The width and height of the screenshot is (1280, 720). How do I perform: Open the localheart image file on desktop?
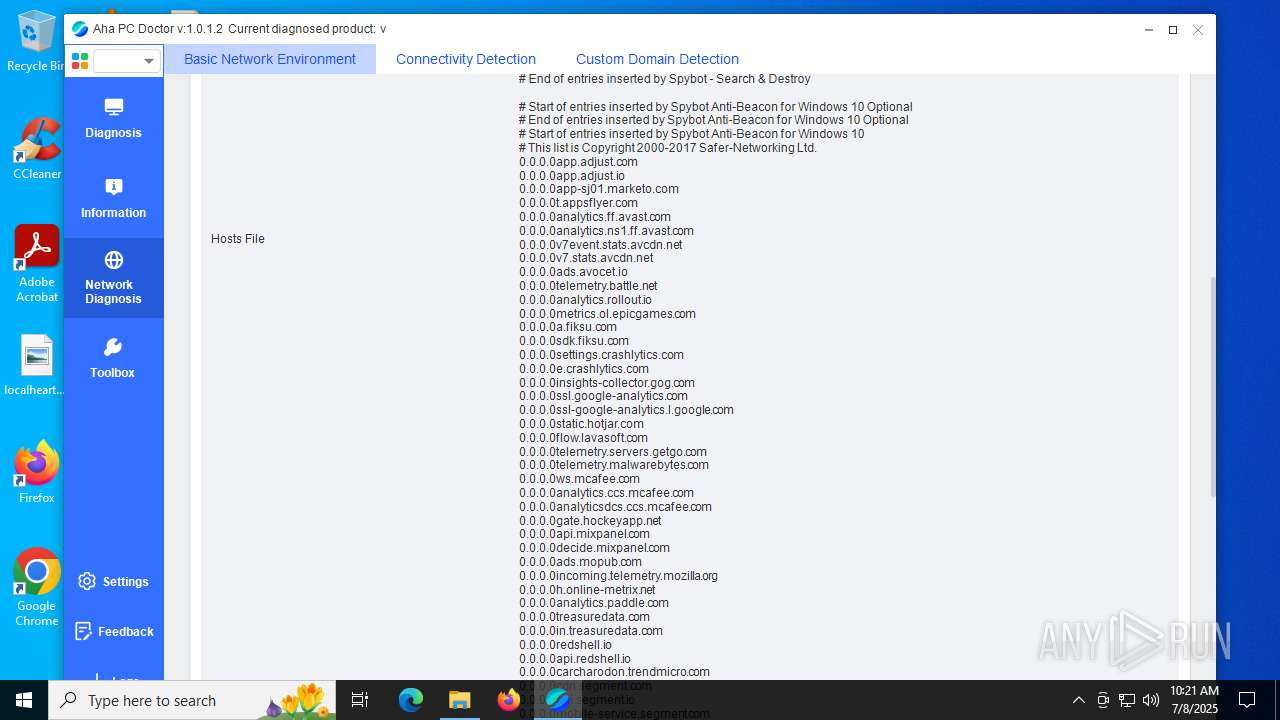point(37,365)
